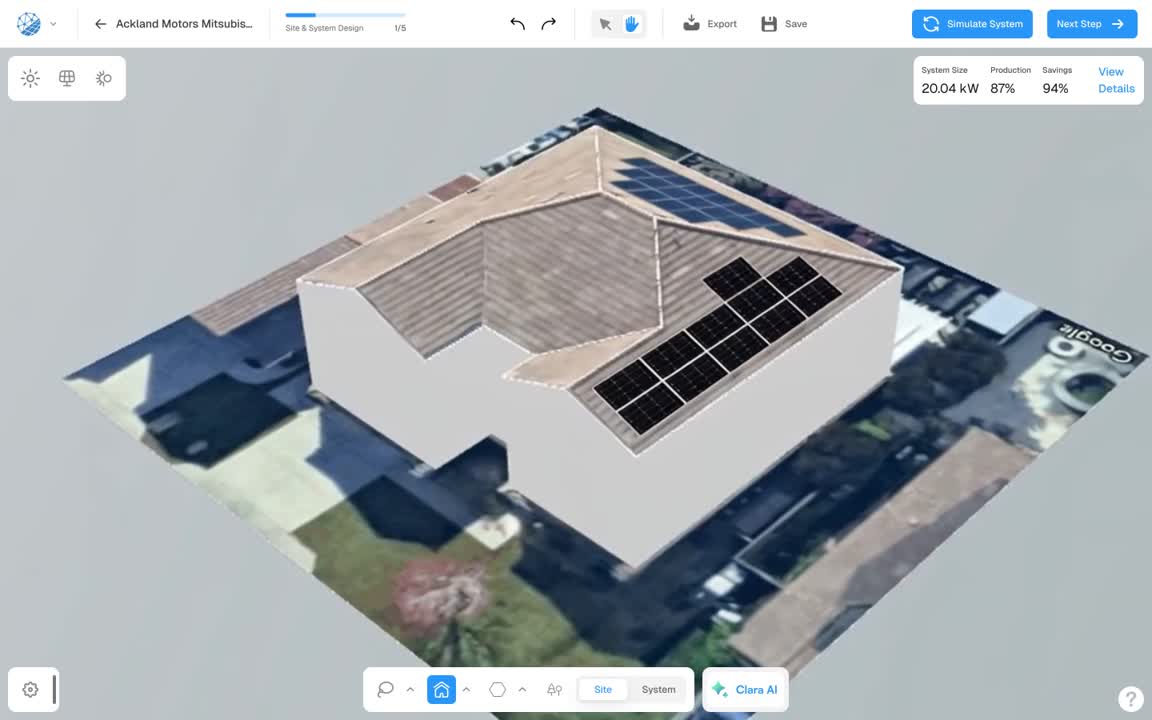1152x720 pixels.
Task: Toggle the sun irradiance view icon
Action: (x=30, y=79)
